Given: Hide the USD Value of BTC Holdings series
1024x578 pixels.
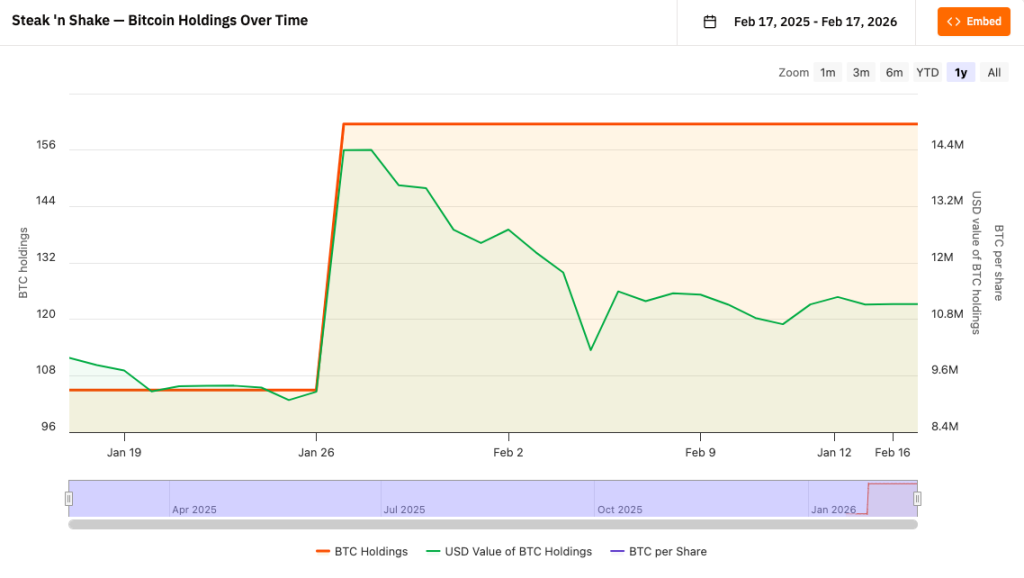Looking at the screenshot, I should click(512, 551).
